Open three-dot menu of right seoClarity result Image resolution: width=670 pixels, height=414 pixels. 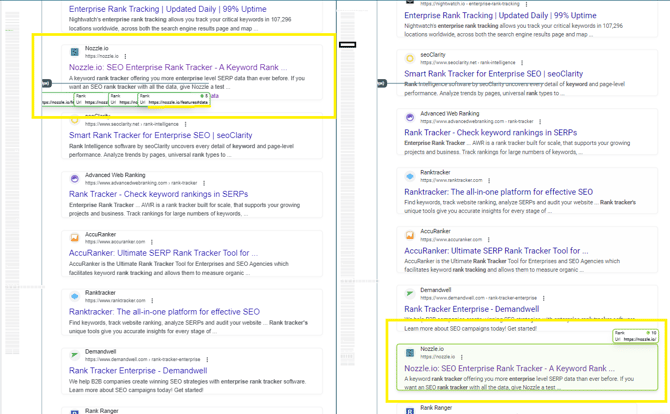(x=522, y=63)
